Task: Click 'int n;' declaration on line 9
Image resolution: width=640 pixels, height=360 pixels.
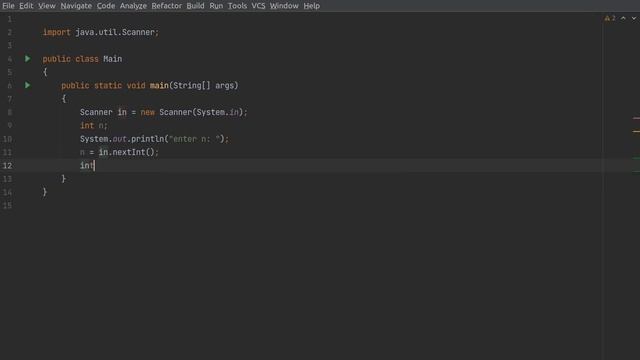Action: coord(94,125)
